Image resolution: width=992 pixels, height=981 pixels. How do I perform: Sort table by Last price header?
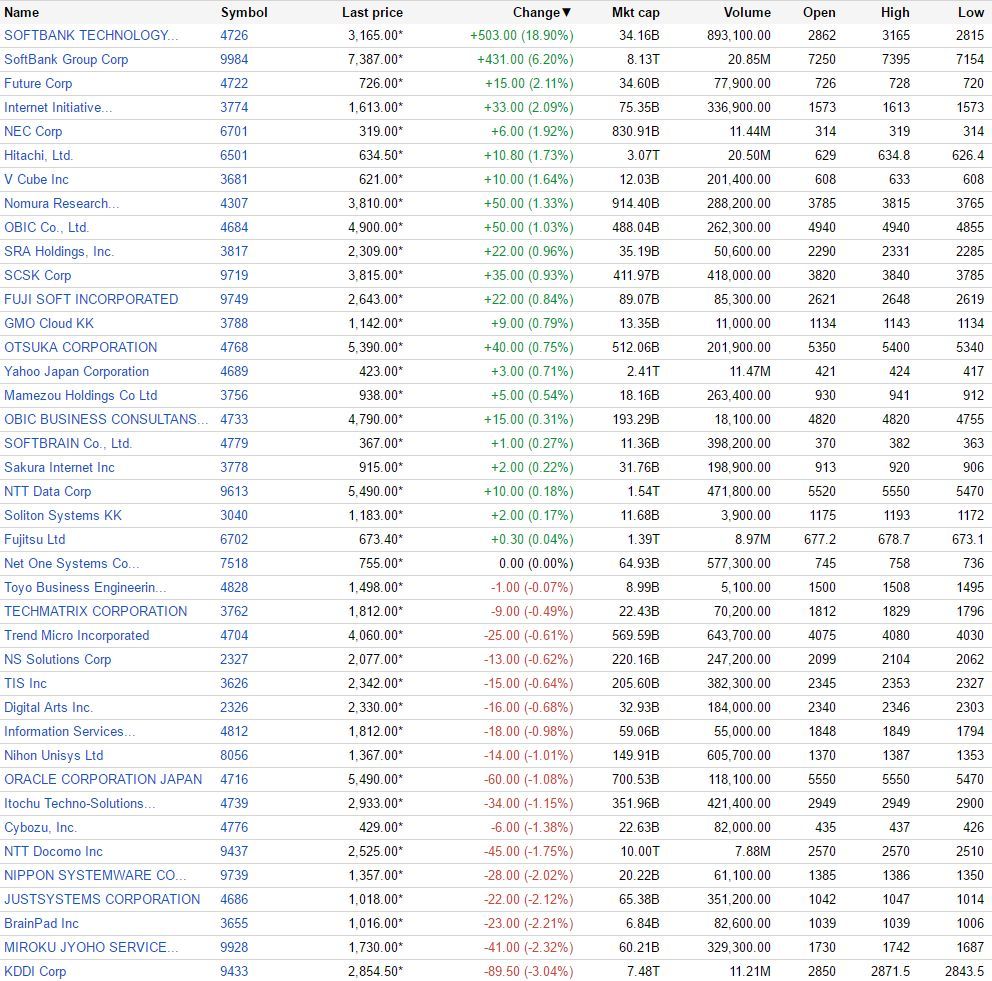372,13
